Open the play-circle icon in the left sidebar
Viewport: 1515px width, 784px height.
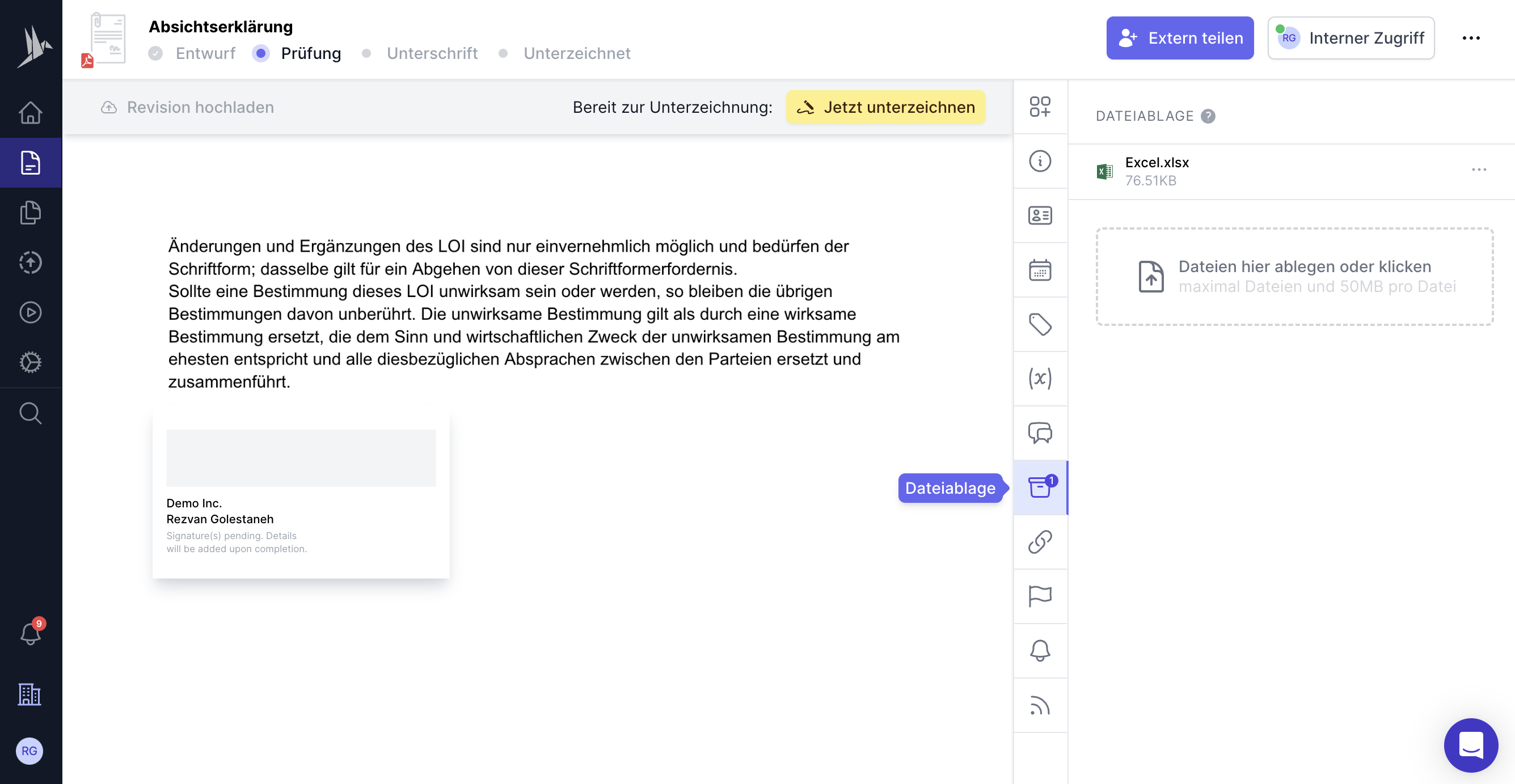(x=31, y=312)
